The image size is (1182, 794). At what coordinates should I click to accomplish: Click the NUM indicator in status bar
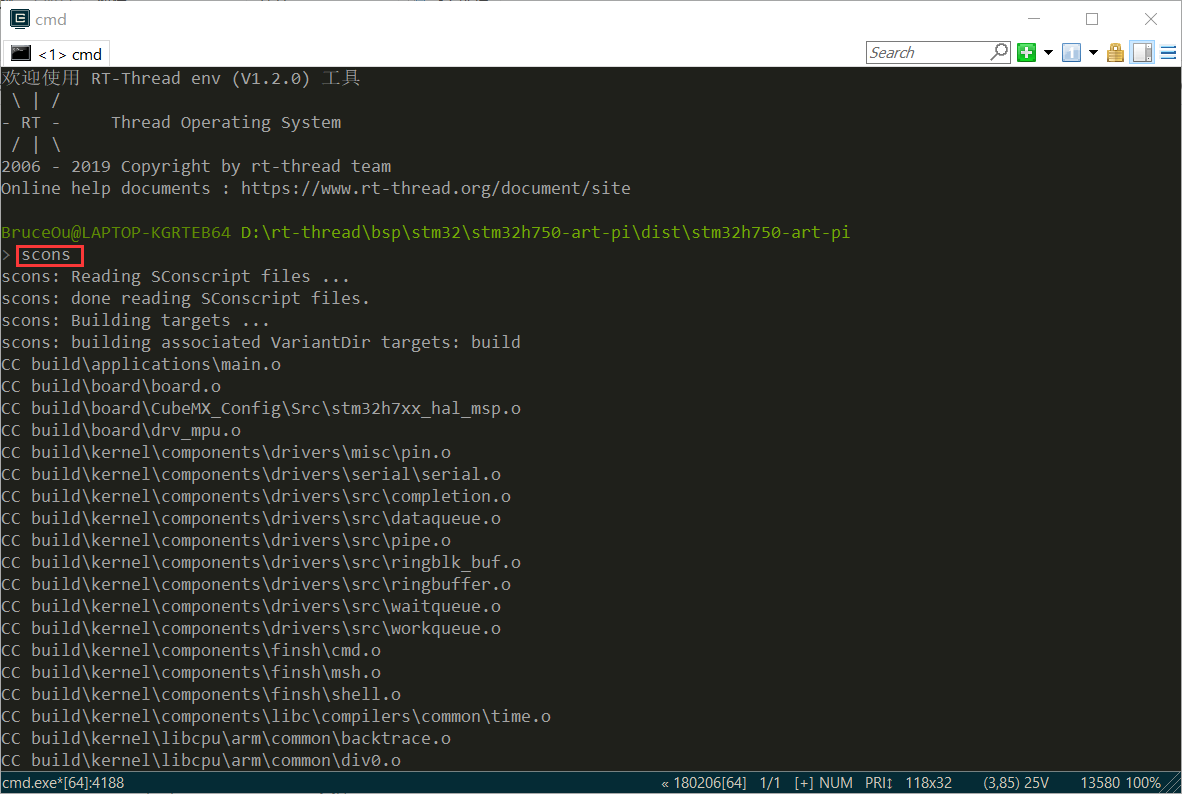tap(836, 783)
